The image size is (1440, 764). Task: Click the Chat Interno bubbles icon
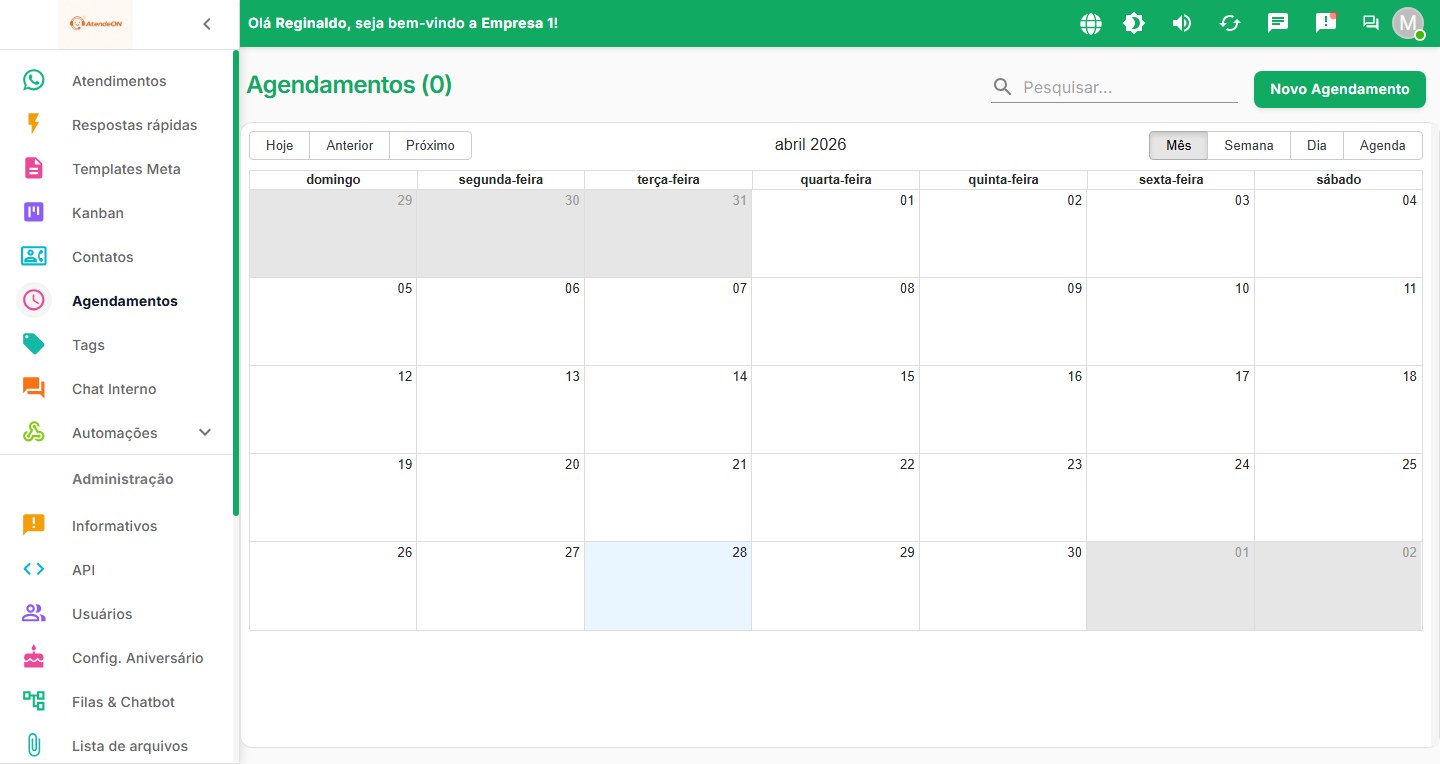point(34,389)
